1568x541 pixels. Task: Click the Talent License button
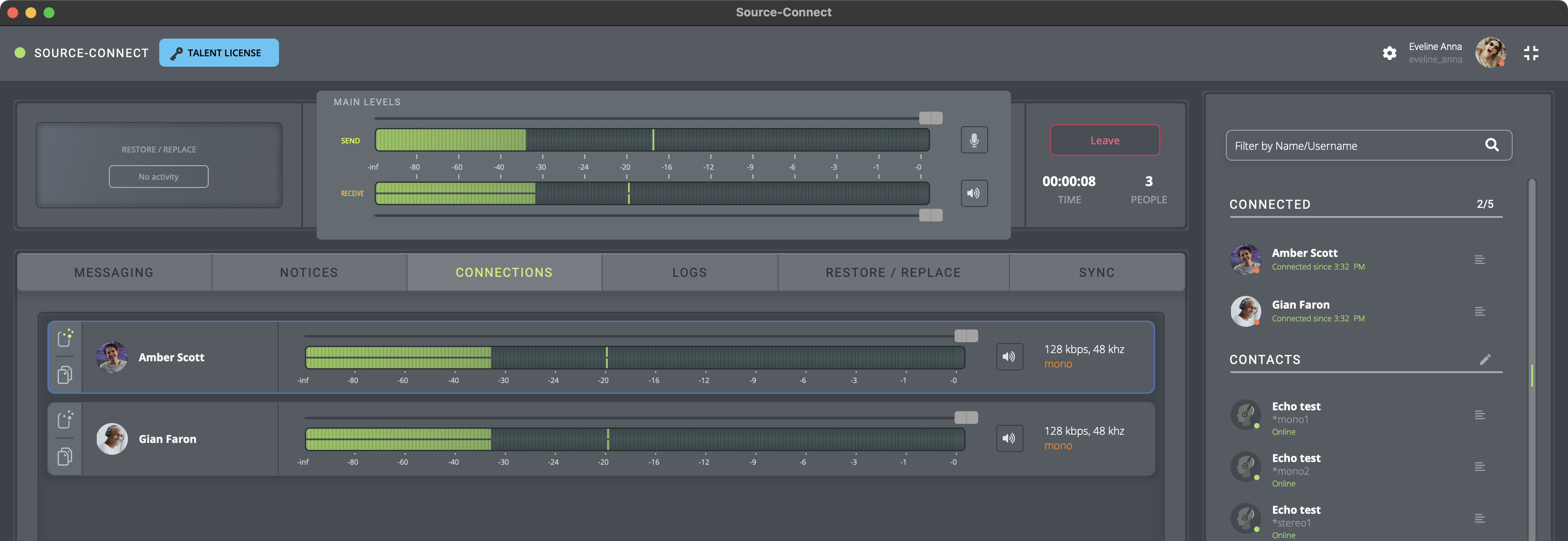coord(219,53)
